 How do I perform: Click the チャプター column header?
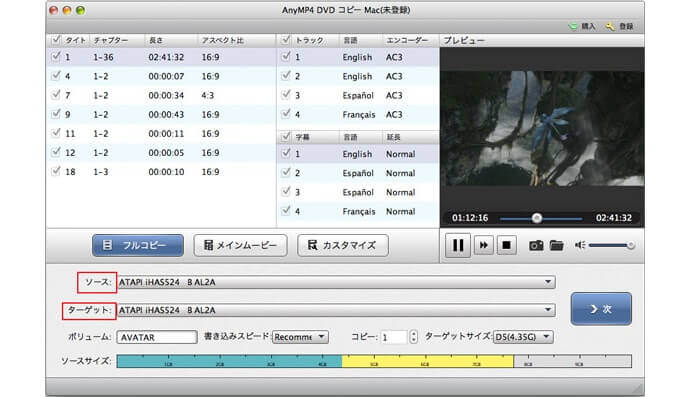tap(117, 40)
